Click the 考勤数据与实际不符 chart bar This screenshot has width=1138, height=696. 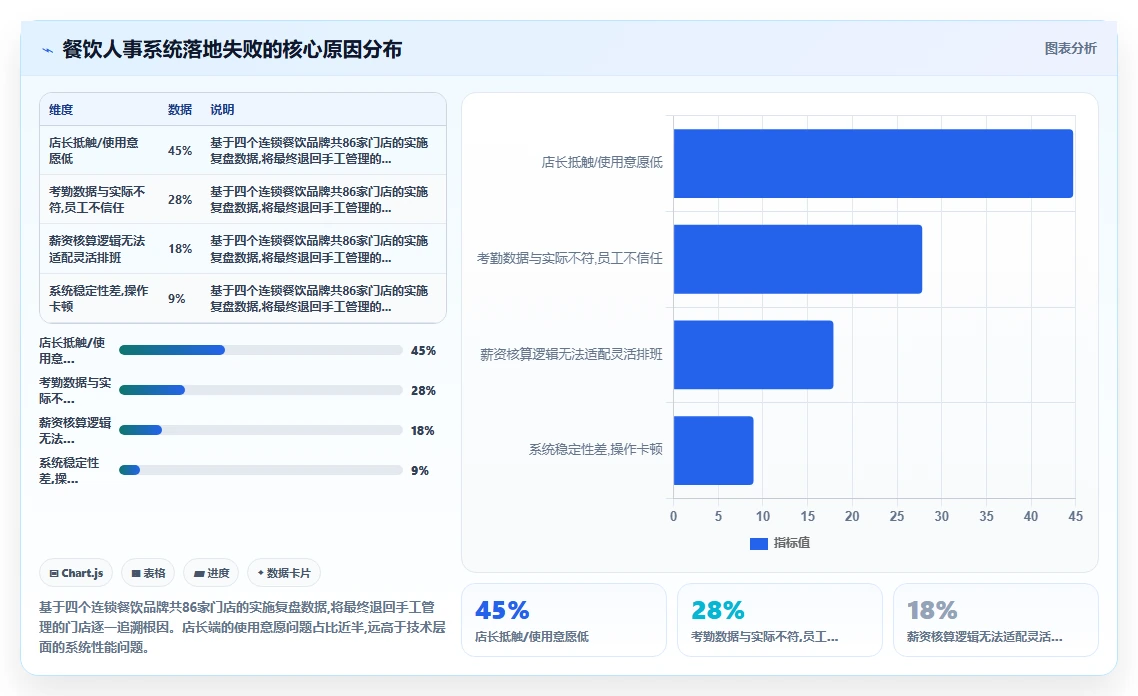tap(798, 259)
